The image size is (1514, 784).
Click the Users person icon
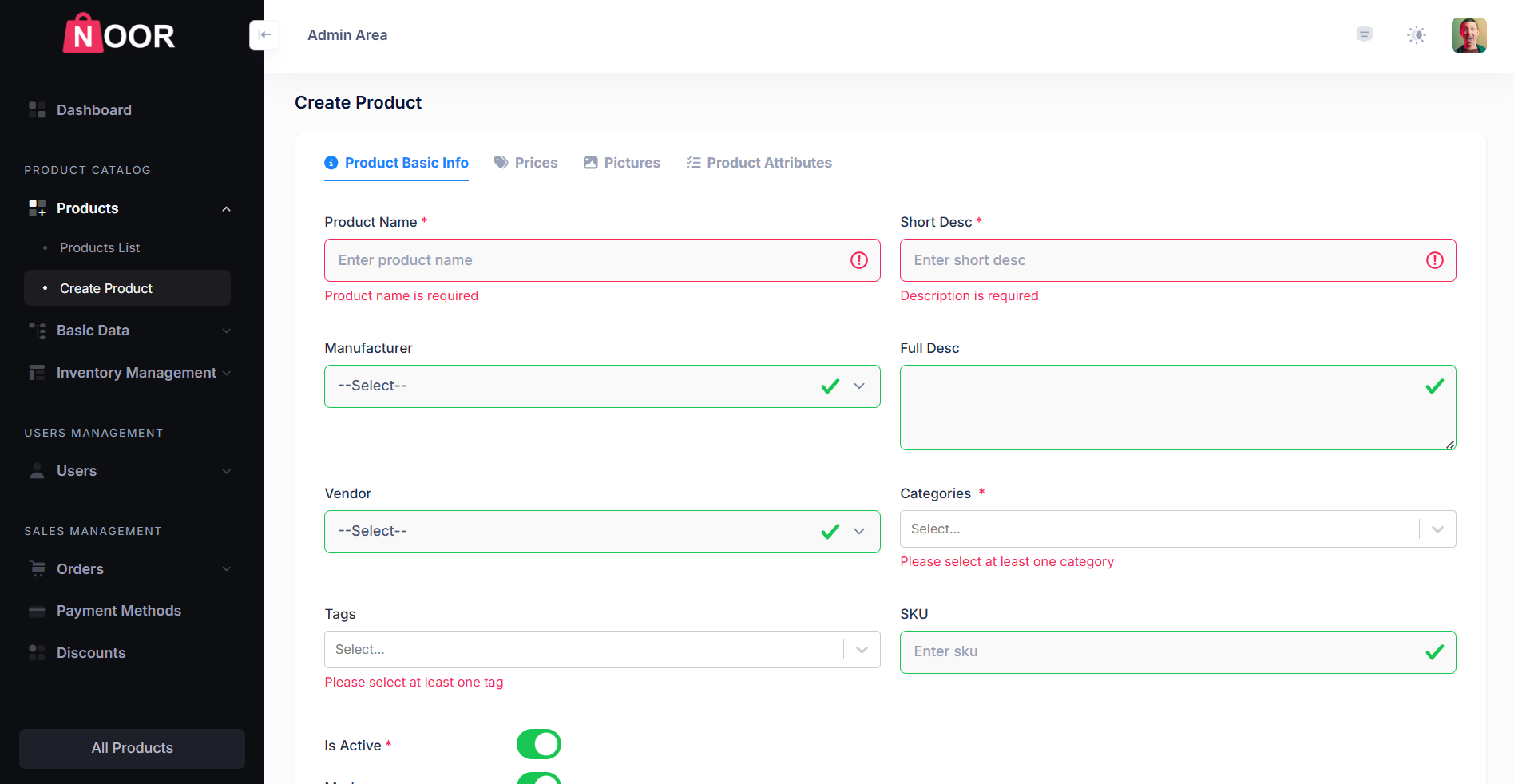(x=37, y=471)
